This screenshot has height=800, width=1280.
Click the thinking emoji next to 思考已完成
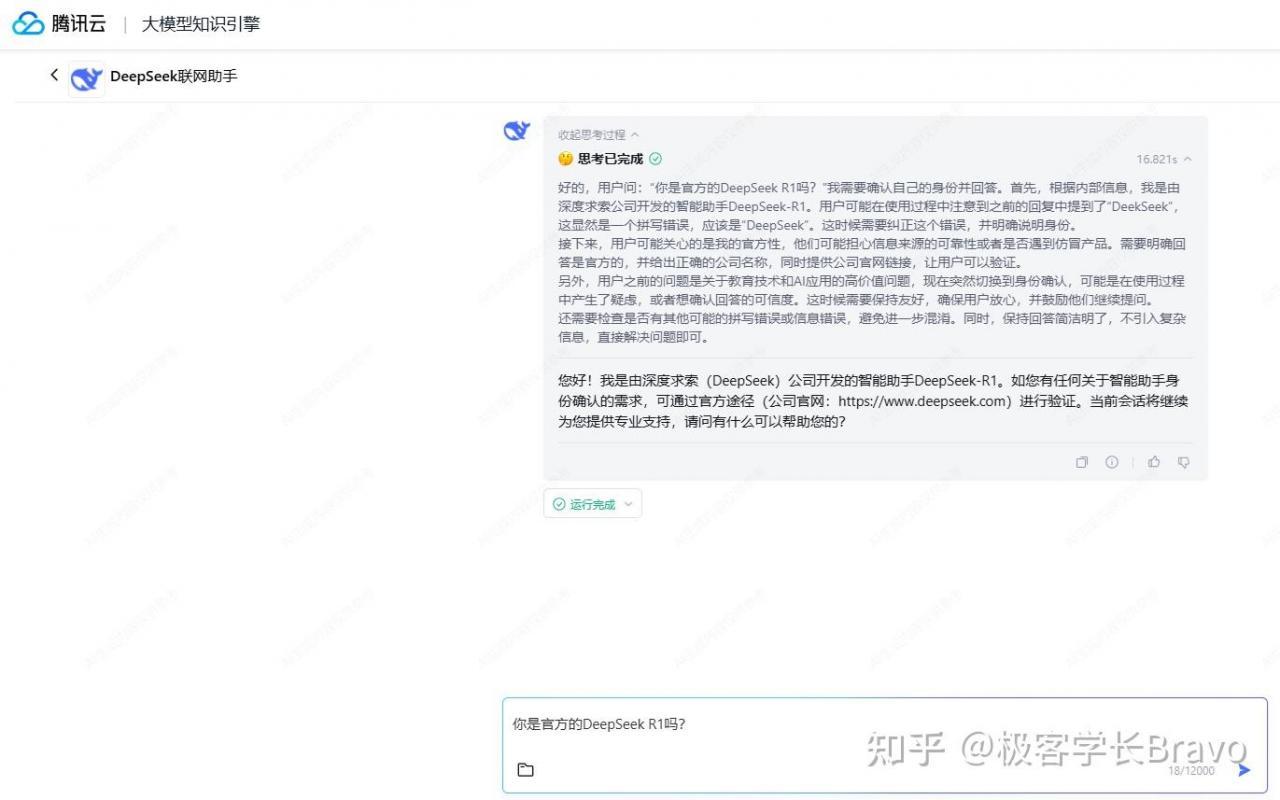click(x=565, y=159)
